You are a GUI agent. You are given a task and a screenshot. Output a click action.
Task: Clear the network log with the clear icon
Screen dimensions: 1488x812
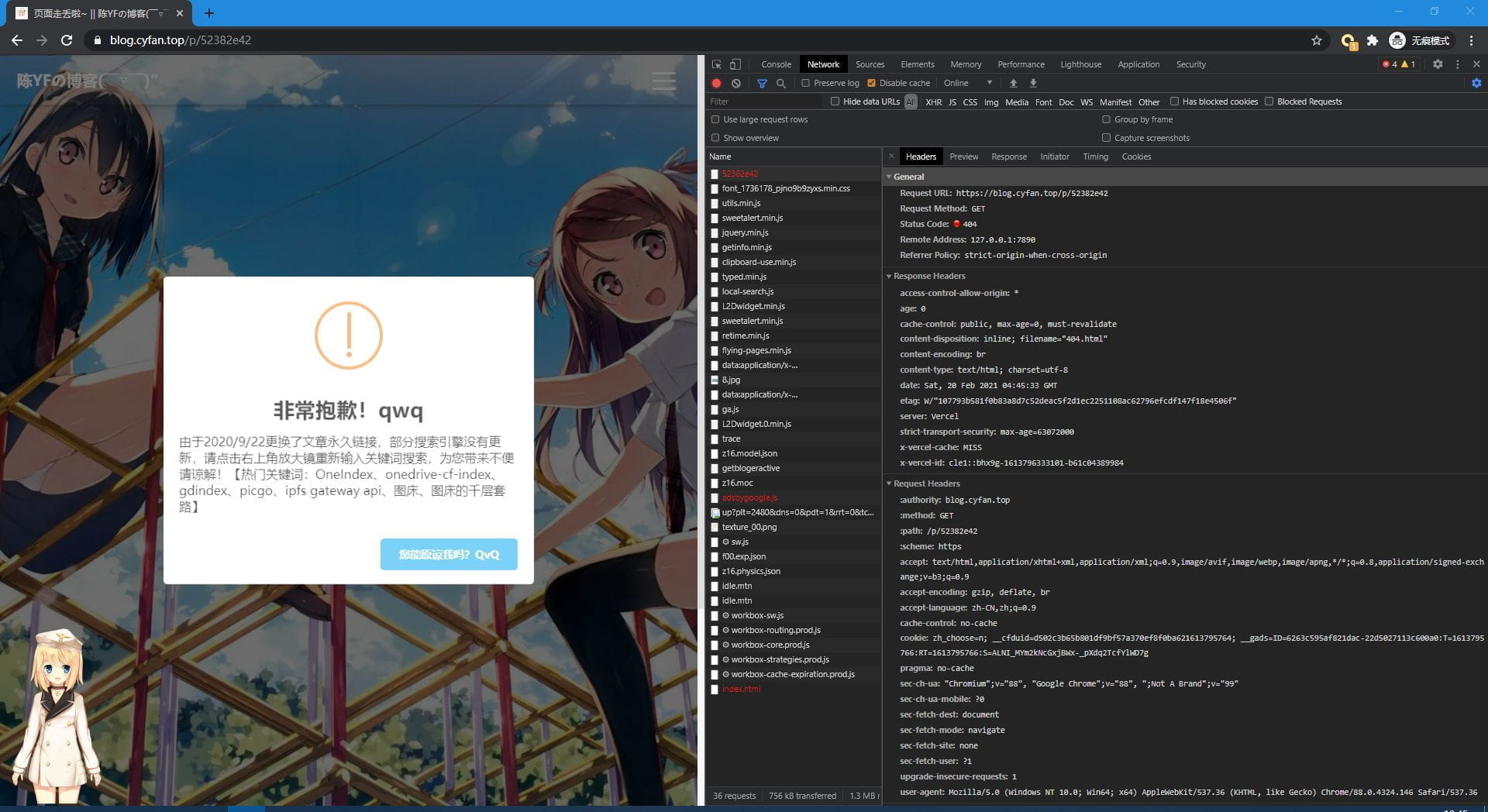click(x=736, y=83)
